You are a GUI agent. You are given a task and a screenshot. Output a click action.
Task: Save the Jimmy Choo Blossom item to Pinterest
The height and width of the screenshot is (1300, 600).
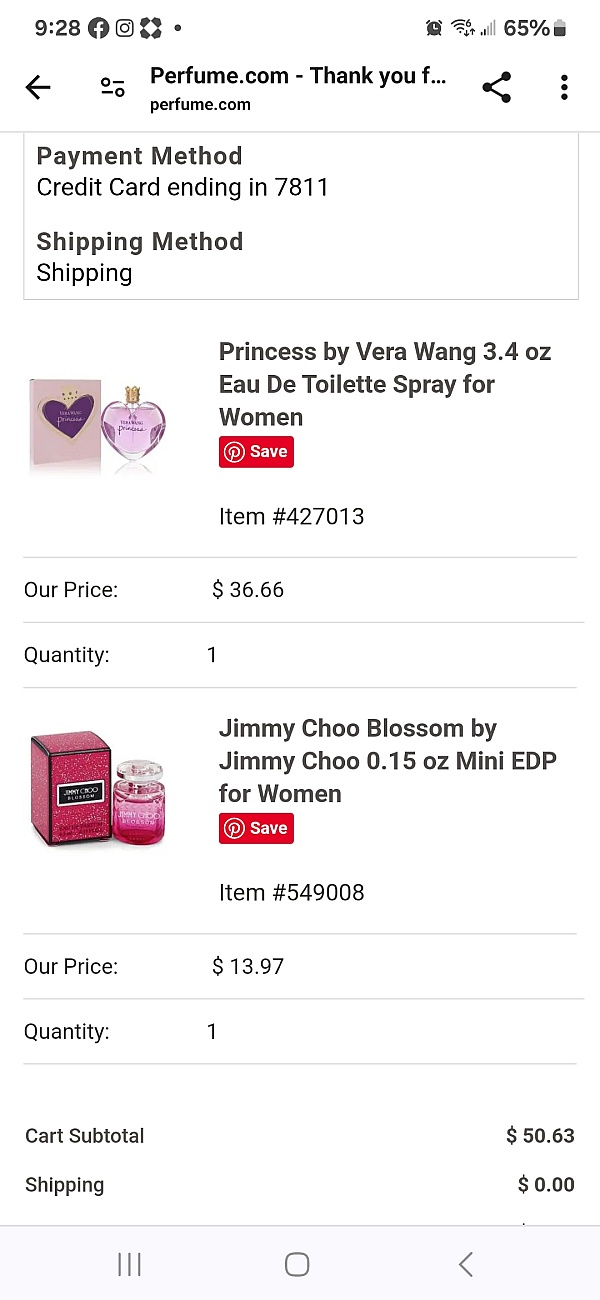(256, 828)
